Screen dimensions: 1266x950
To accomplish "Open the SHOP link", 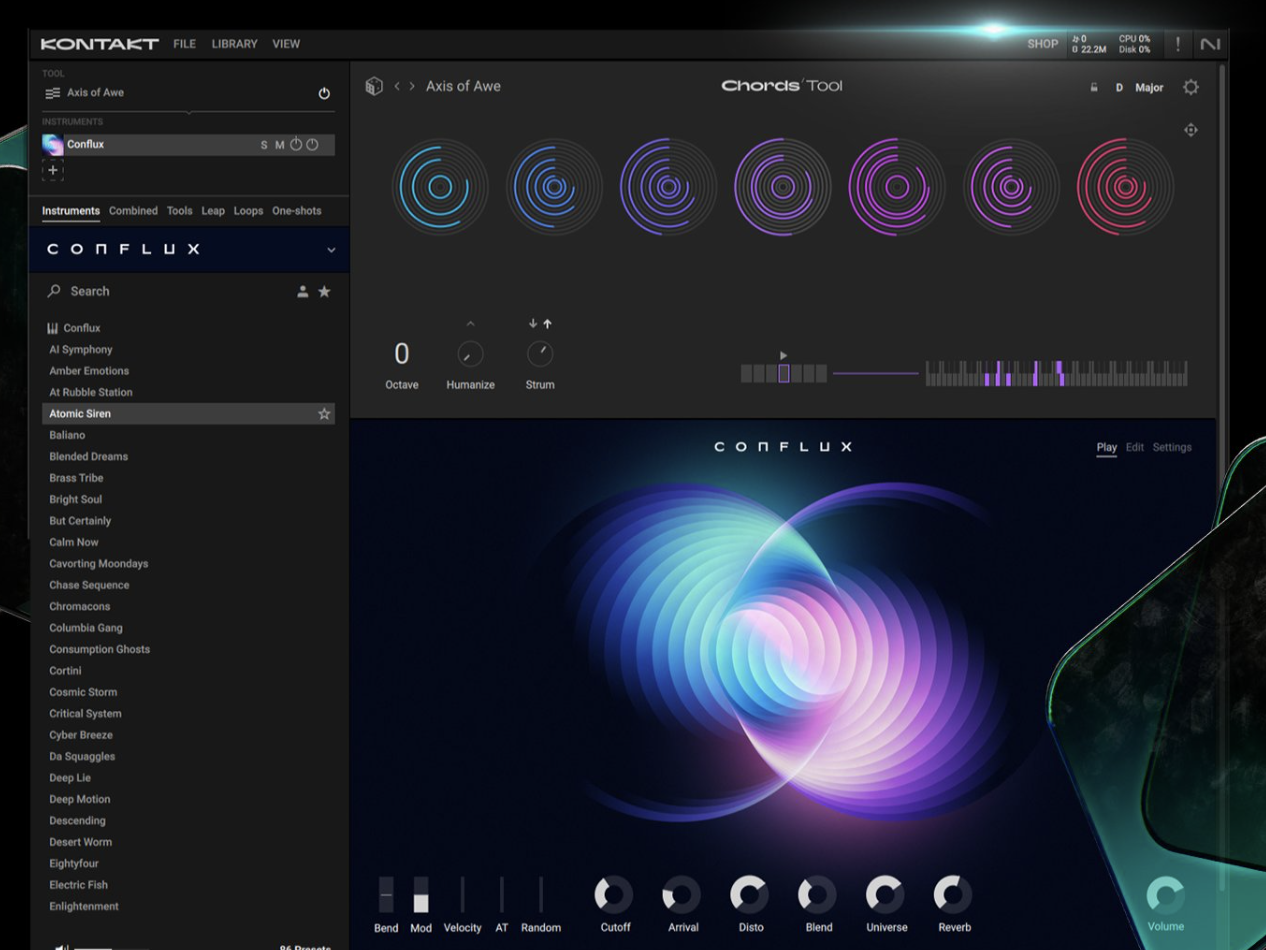I will (x=1042, y=44).
